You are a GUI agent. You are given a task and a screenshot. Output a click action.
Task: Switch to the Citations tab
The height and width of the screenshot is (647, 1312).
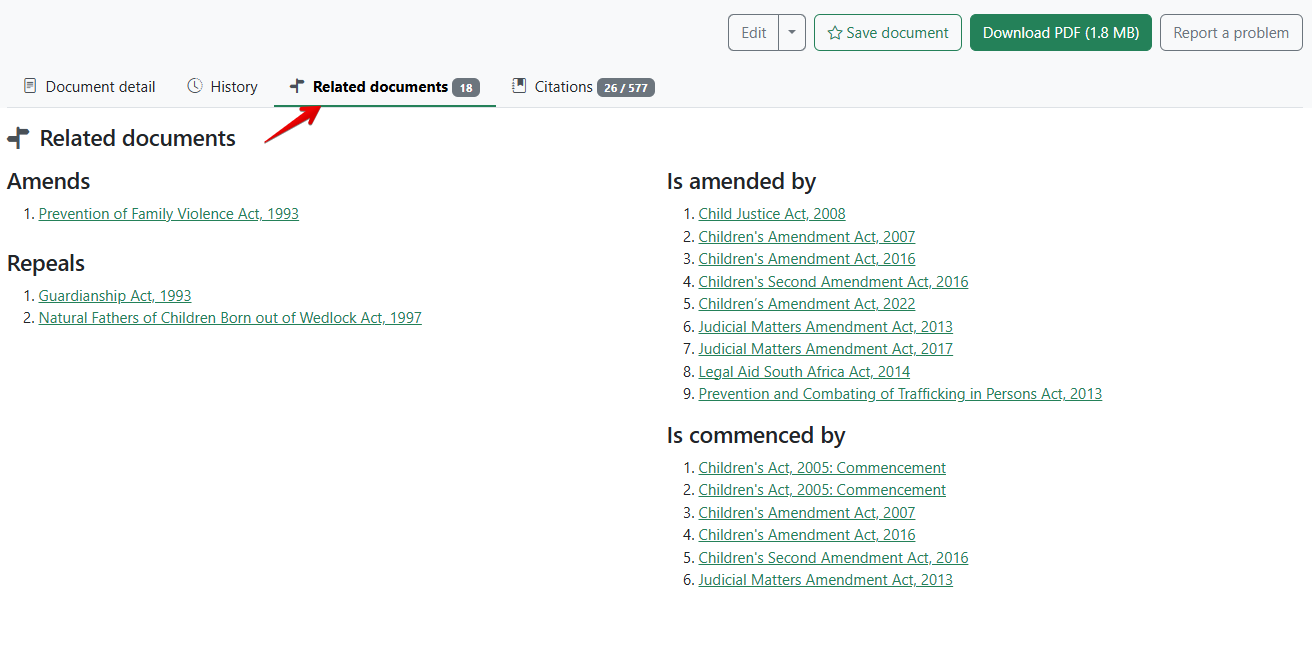pos(563,87)
